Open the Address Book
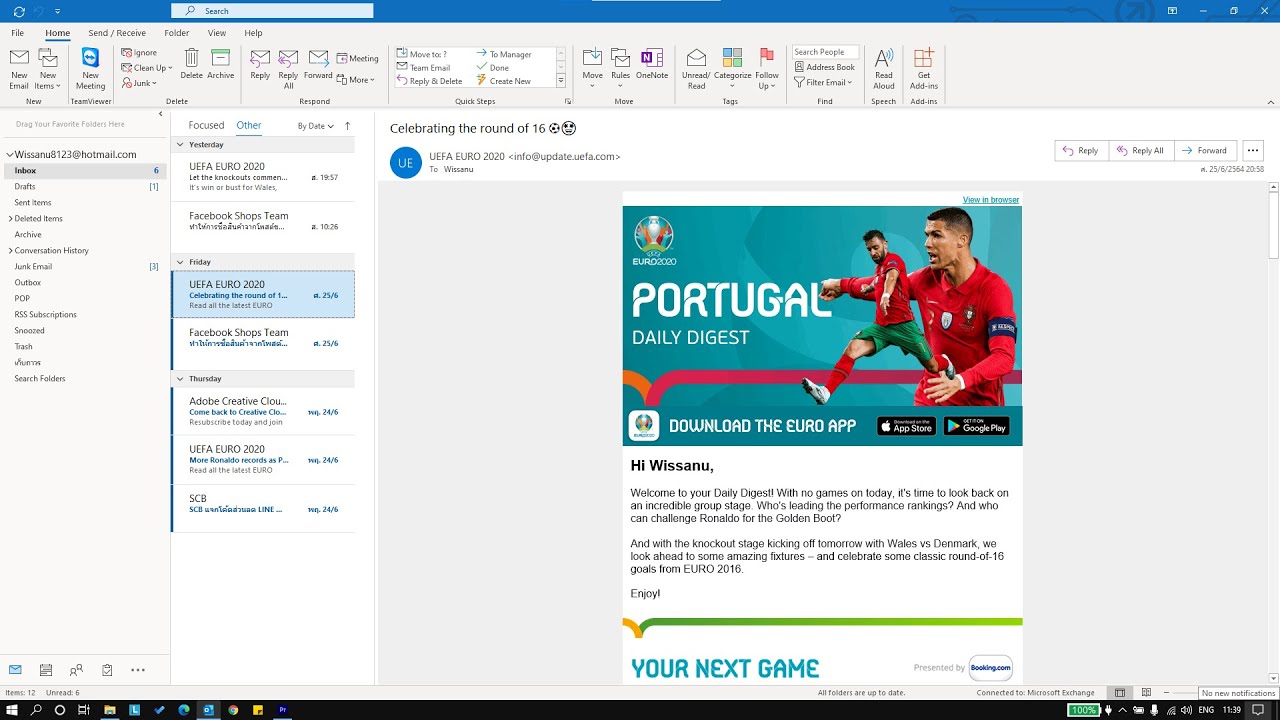Image resolution: width=1280 pixels, height=720 pixels. pos(825,67)
